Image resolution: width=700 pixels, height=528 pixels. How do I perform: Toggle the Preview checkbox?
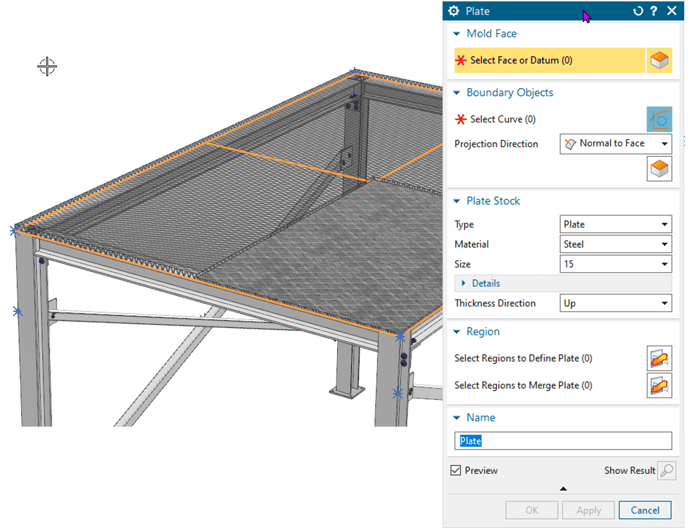(x=456, y=470)
